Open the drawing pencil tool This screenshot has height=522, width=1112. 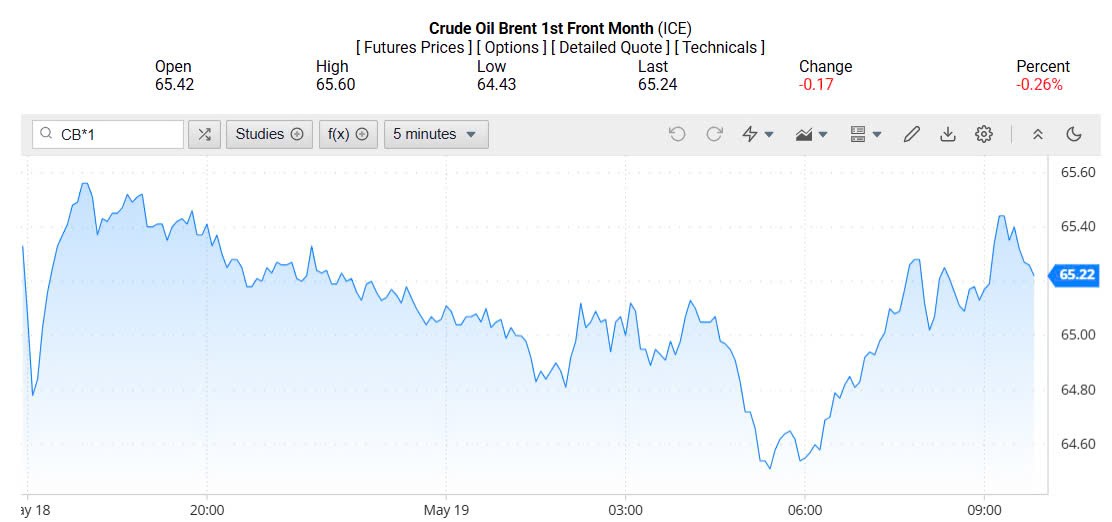911,134
